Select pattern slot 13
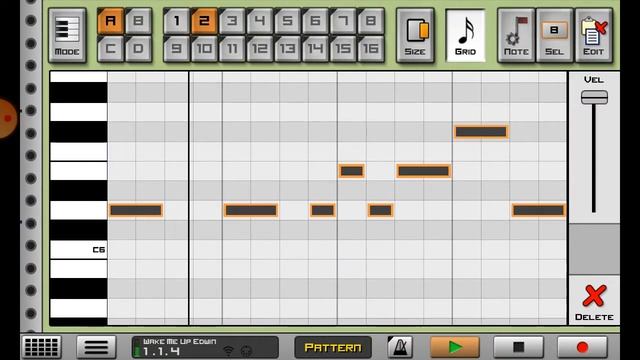Image resolution: width=640 pixels, height=360 pixels. (x=287, y=49)
